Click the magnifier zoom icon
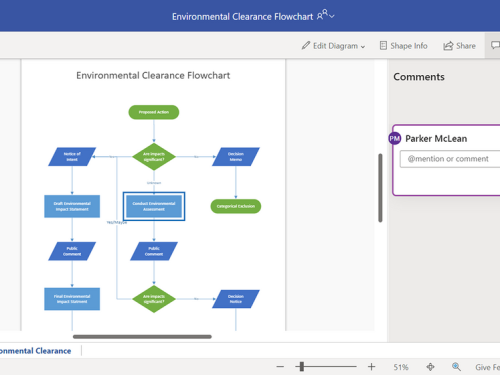Screen dimensions: 500x375 tap(456, 367)
